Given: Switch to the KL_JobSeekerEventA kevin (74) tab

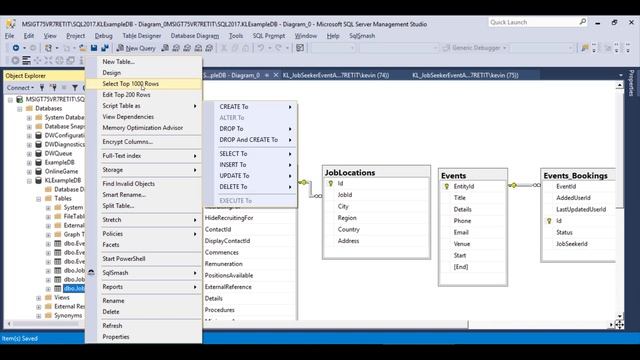Looking at the screenshot, I should click(x=336, y=75).
